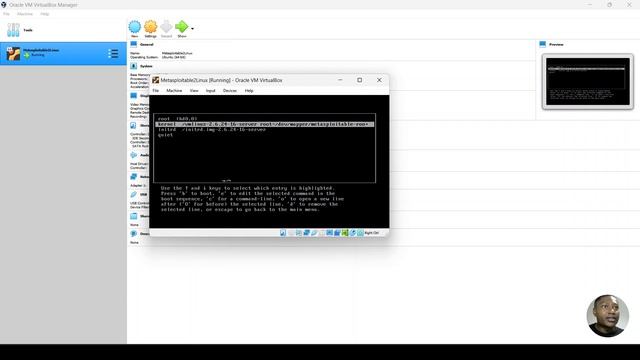Open the machine tools list menu icon
640x360 pixels.
pyautogui.click(x=113, y=53)
